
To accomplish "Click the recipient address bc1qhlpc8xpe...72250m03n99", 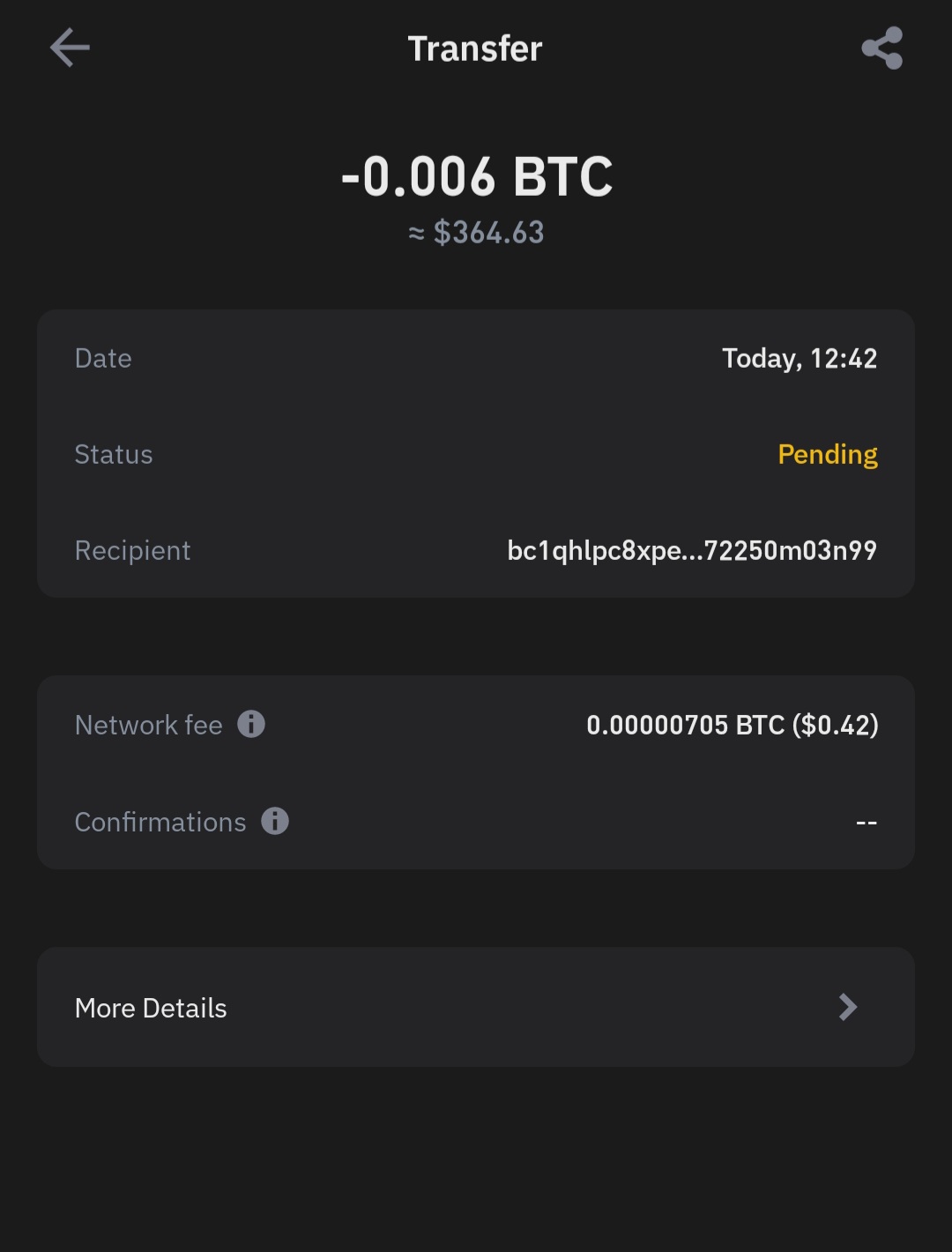I will point(692,550).
